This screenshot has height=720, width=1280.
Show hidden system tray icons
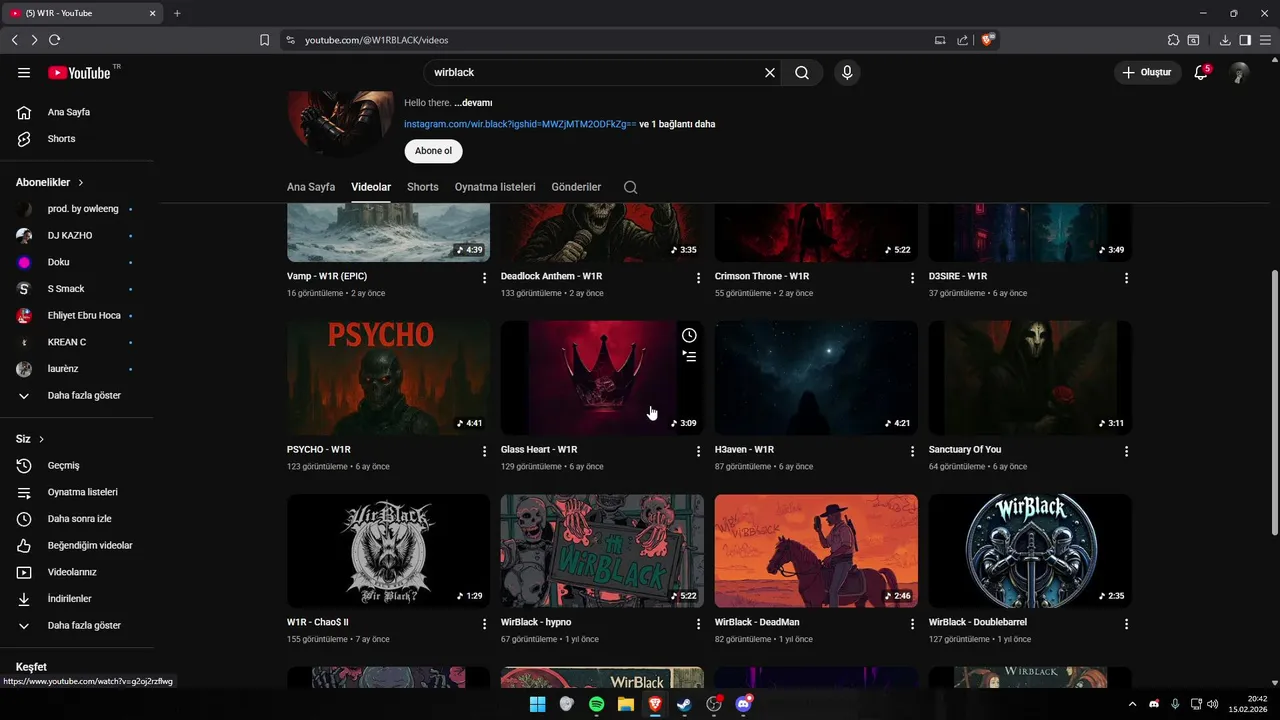pos(1132,704)
